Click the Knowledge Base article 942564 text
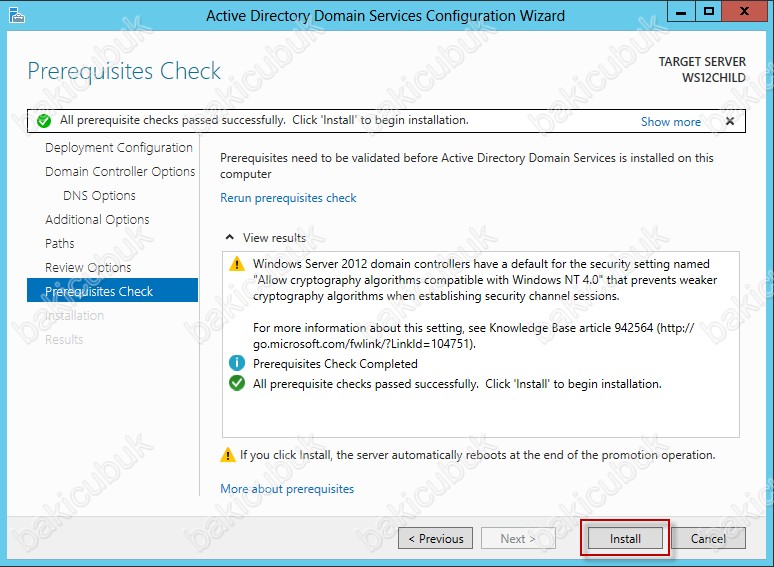This screenshot has height=567, width=774. 571,328
